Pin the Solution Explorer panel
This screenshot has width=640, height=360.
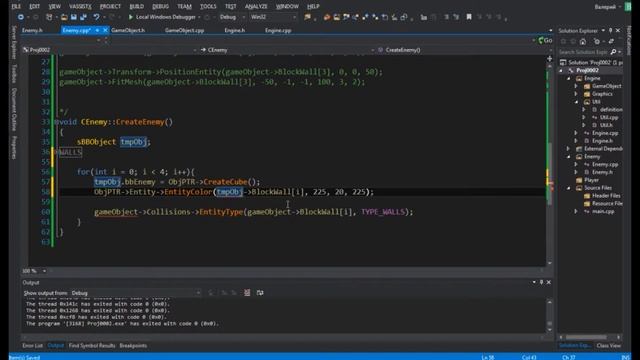[x=611, y=31]
